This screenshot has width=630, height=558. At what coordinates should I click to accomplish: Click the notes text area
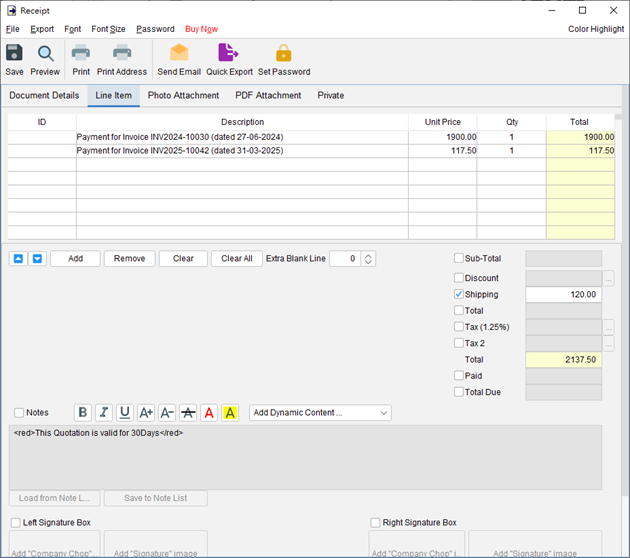(305, 458)
